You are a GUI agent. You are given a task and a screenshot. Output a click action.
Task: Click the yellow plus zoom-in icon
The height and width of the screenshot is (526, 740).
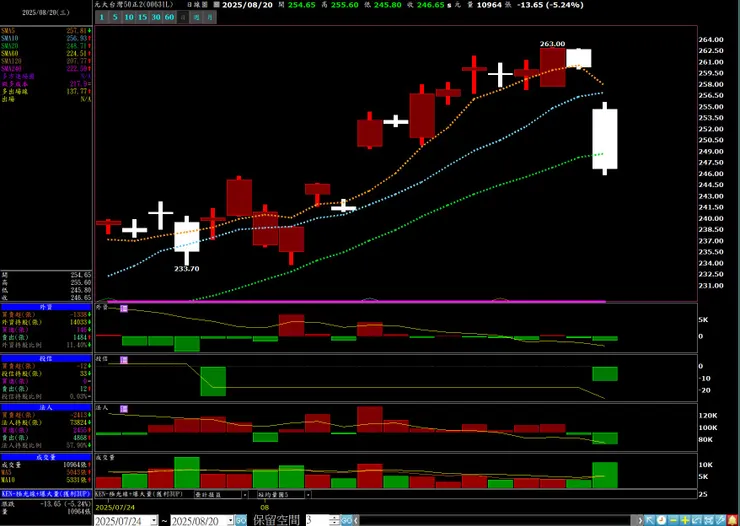coord(685,520)
